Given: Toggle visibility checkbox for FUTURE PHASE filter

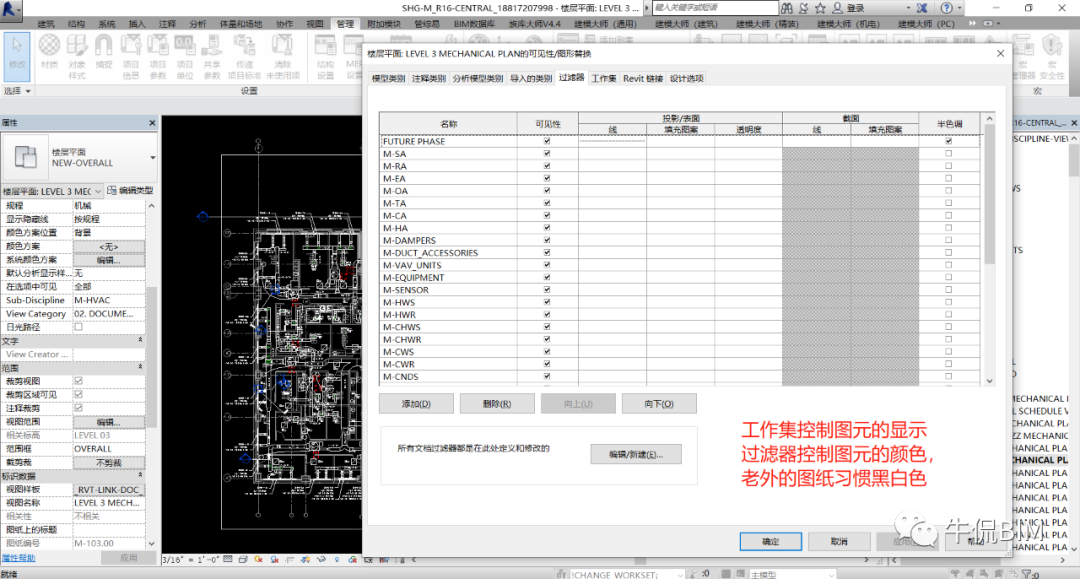Looking at the screenshot, I should (x=547, y=140).
